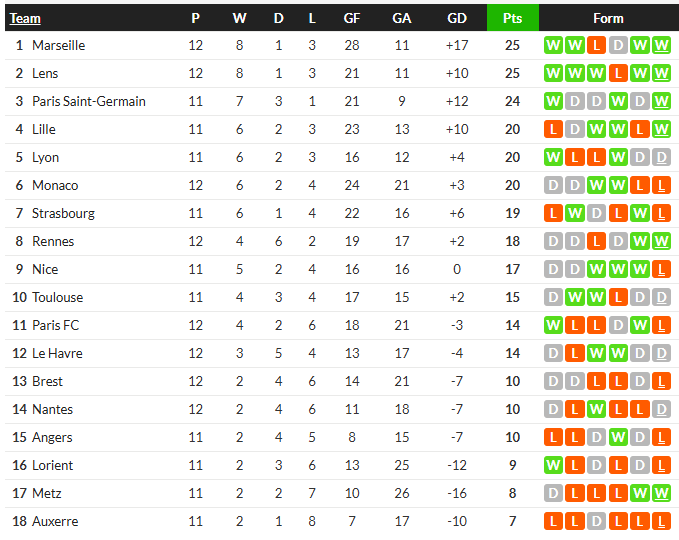Open Metz's underlined W form badge

click(x=661, y=493)
